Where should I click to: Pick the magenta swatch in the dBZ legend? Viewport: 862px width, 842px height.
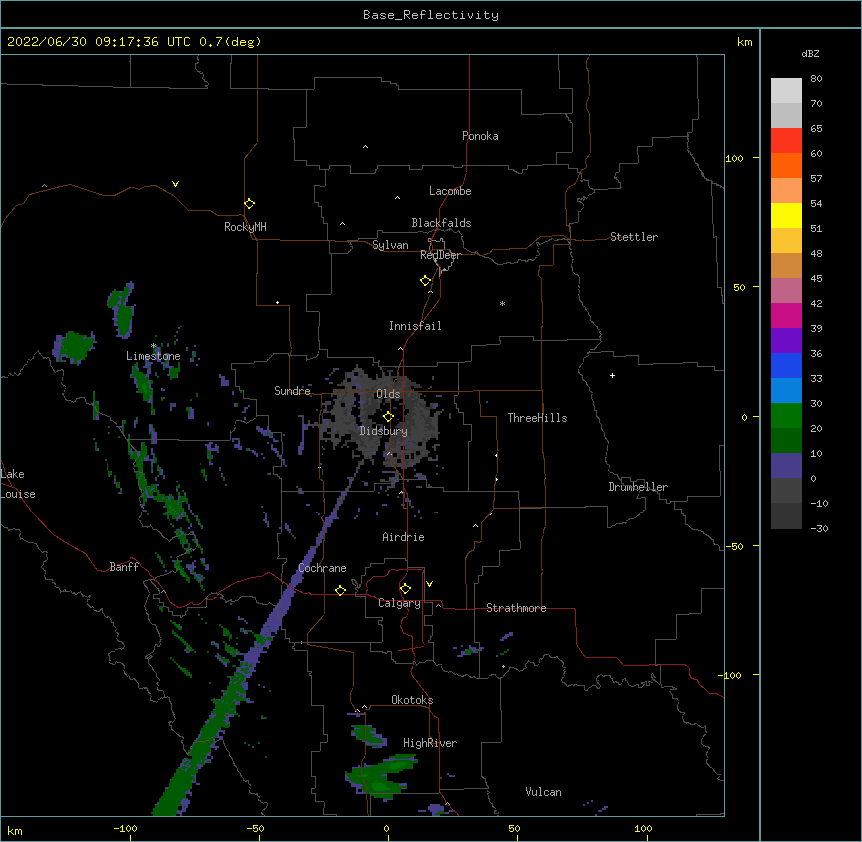(786, 315)
